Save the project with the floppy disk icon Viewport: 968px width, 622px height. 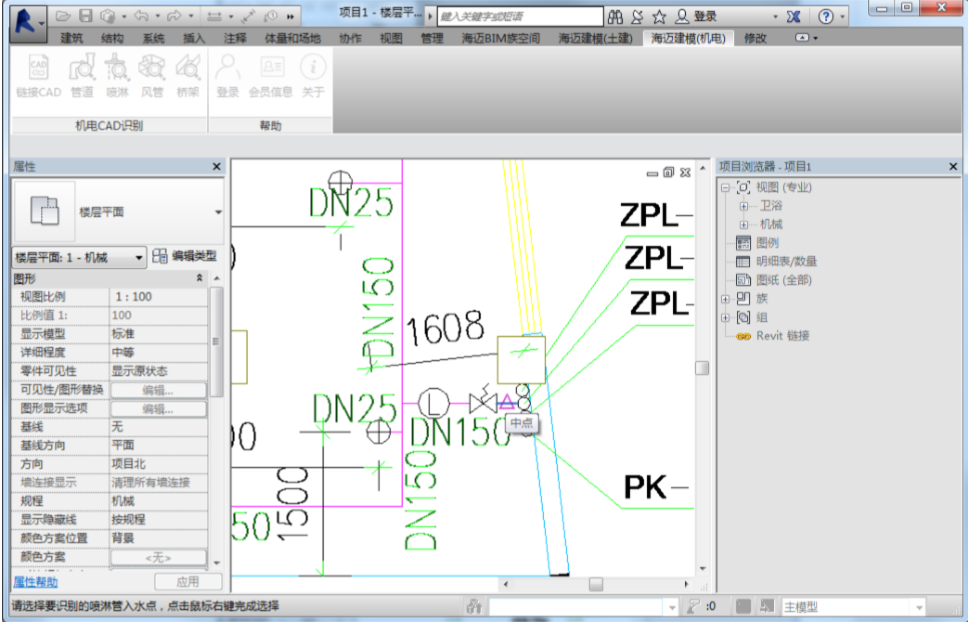point(86,16)
